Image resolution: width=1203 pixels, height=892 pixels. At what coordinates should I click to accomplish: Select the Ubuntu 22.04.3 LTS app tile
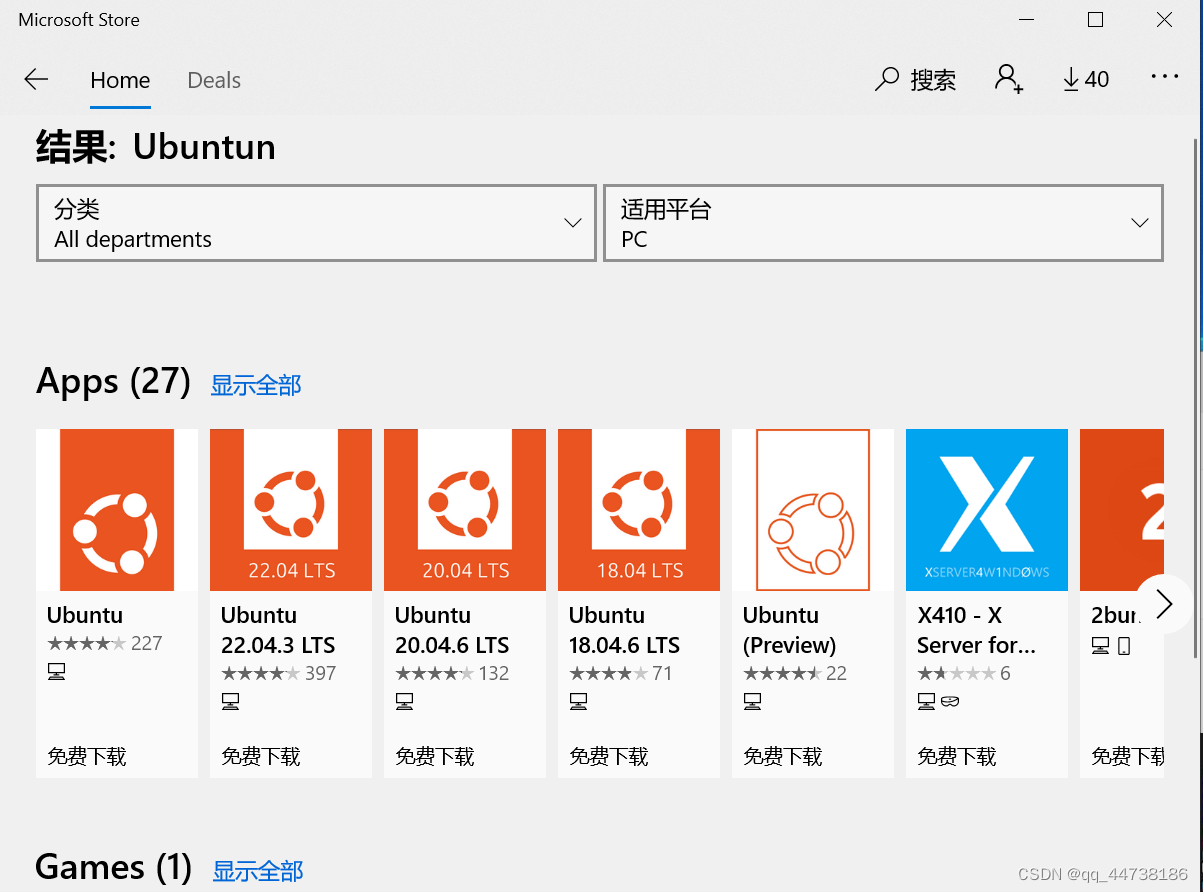tap(290, 510)
